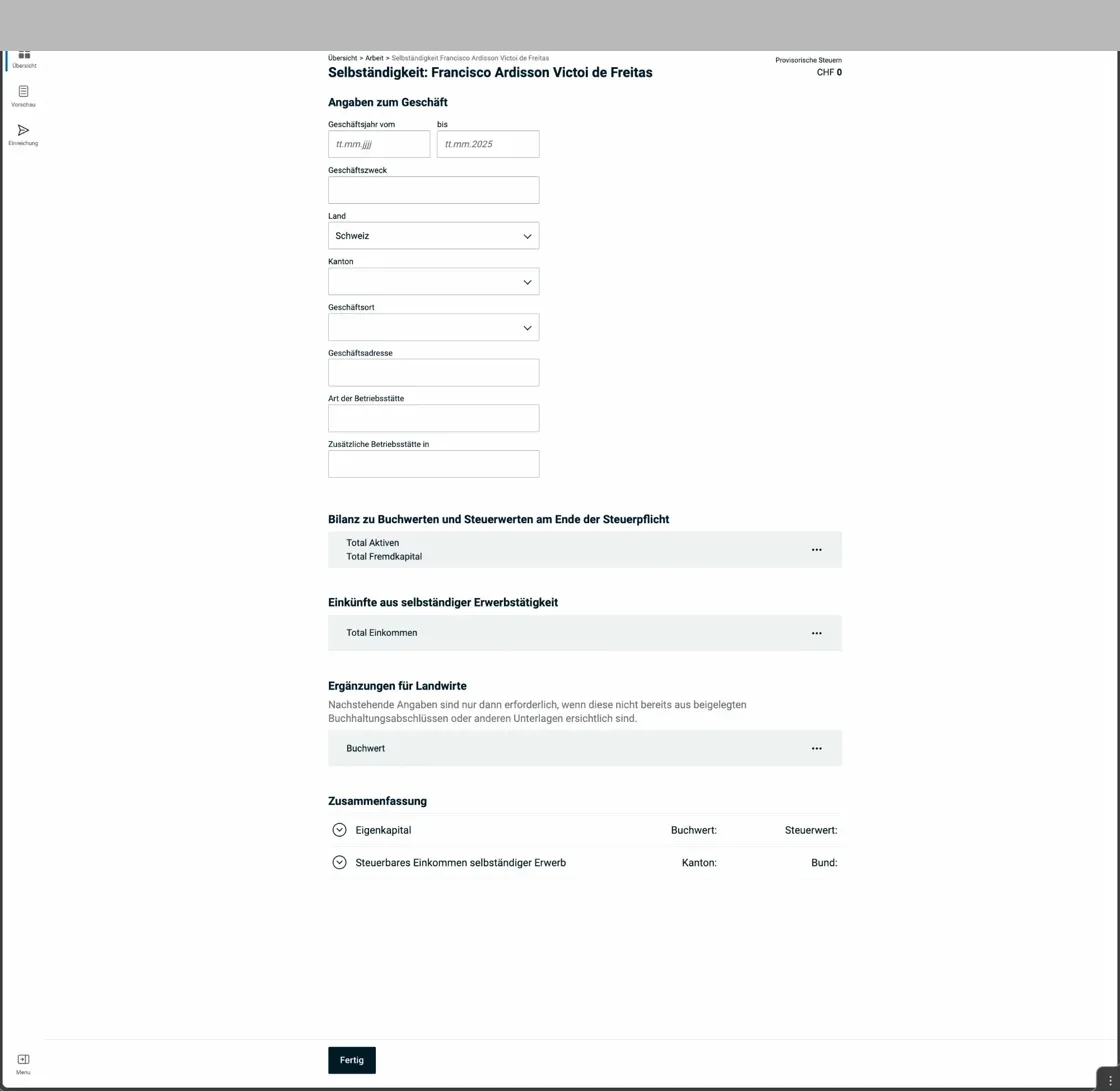The image size is (1120, 1091).
Task: Click the bis date field
Action: [488, 144]
